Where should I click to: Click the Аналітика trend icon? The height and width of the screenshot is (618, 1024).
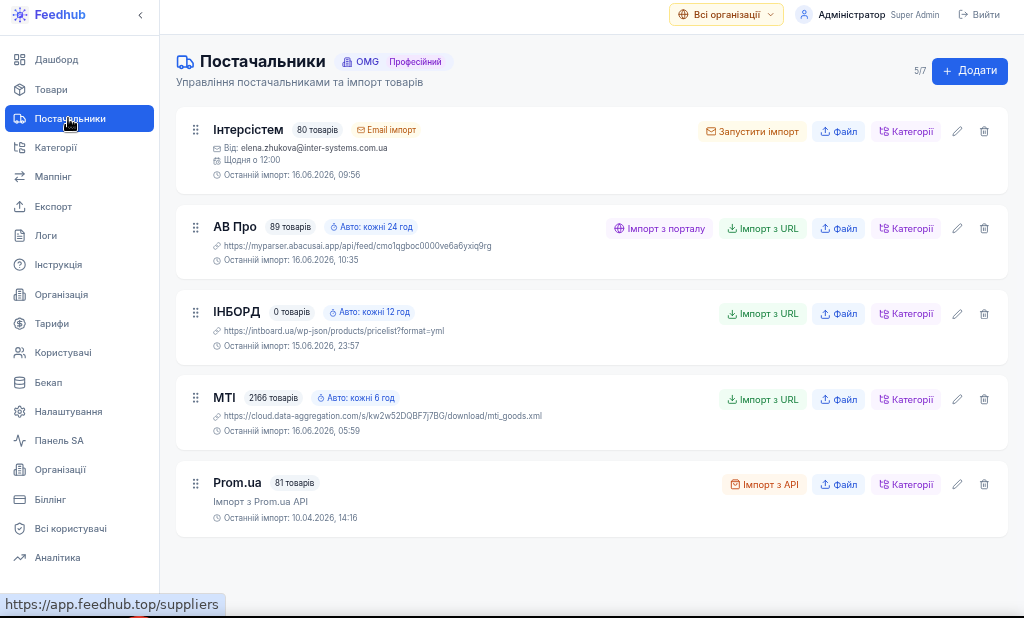[20, 557]
